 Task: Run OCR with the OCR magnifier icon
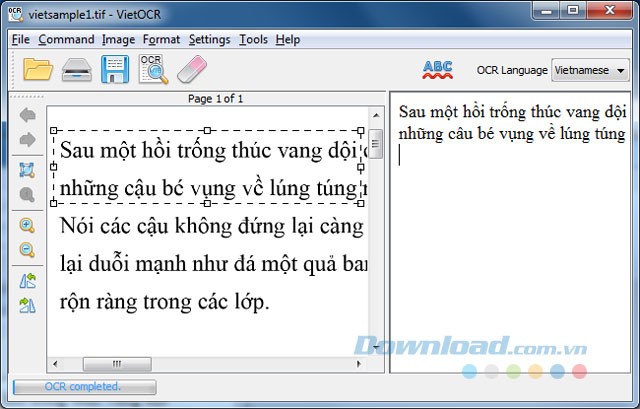153,69
